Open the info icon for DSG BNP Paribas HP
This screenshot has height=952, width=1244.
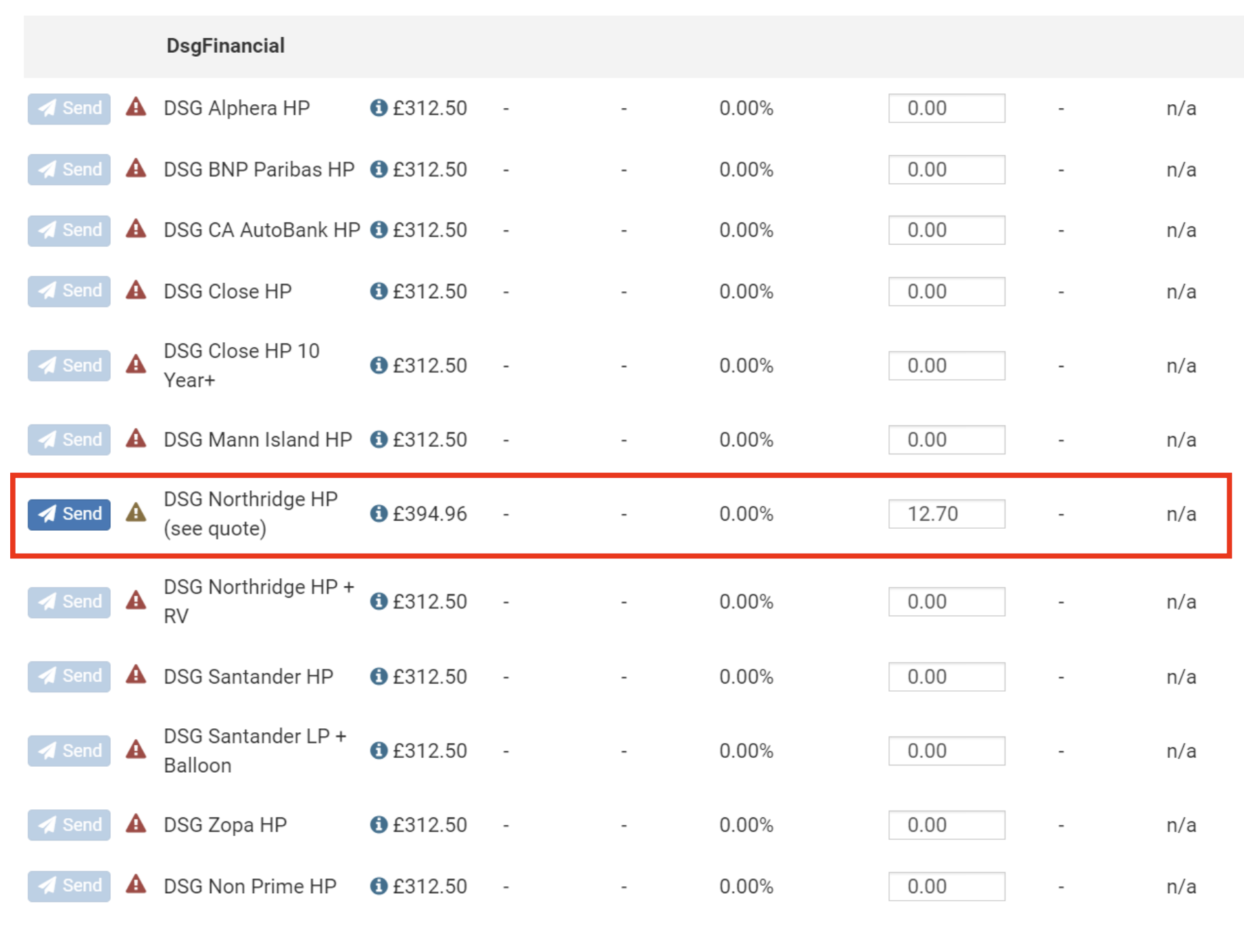tap(379, 169)
